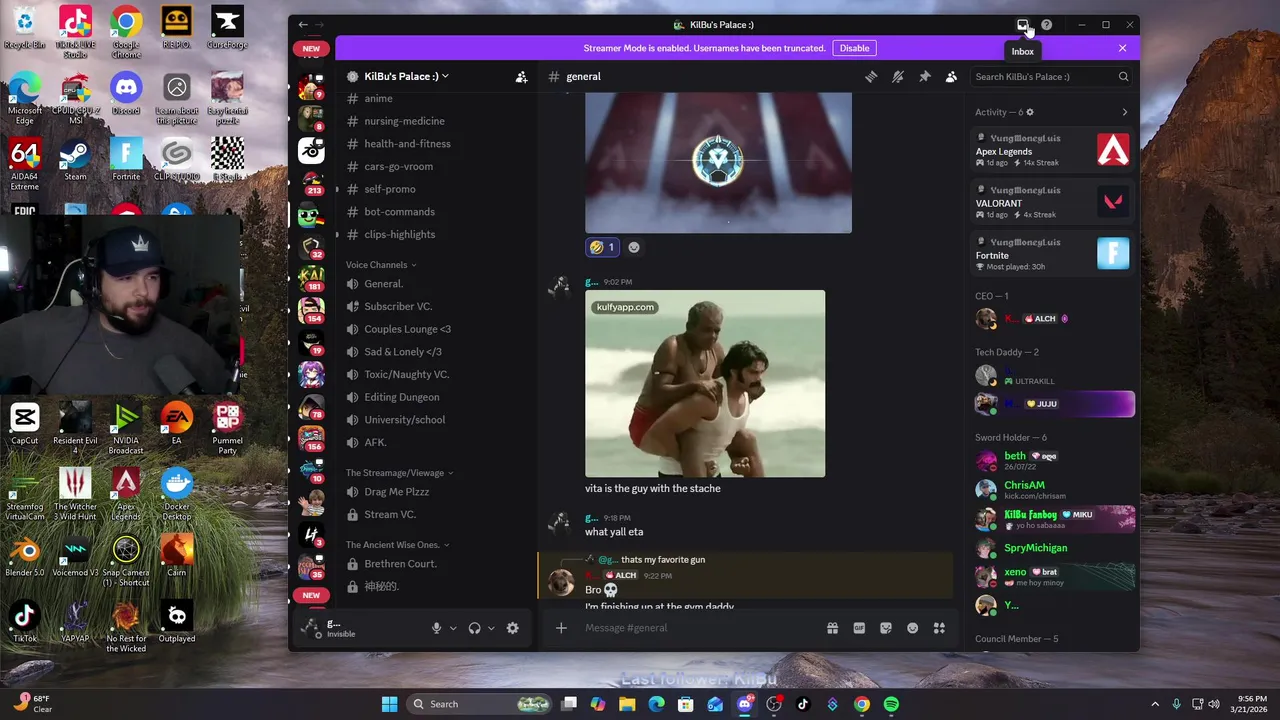Collapse the Voice Channels category
1280x720 pixels.
point(381,265)
